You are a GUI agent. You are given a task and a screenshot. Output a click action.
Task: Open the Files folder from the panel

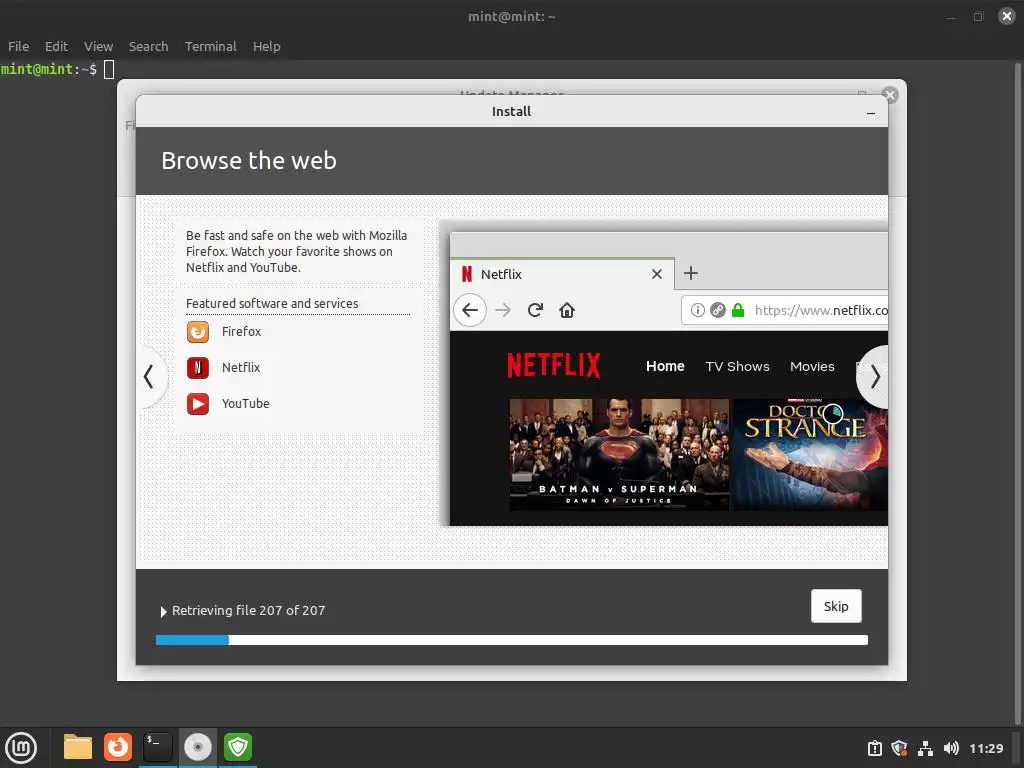[78, 747]
